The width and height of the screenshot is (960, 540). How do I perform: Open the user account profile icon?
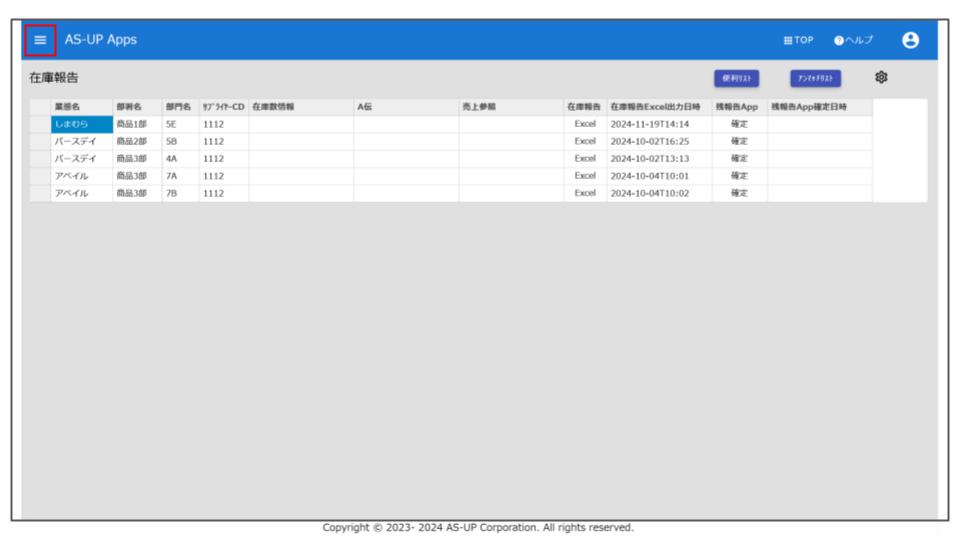point(909,40)
